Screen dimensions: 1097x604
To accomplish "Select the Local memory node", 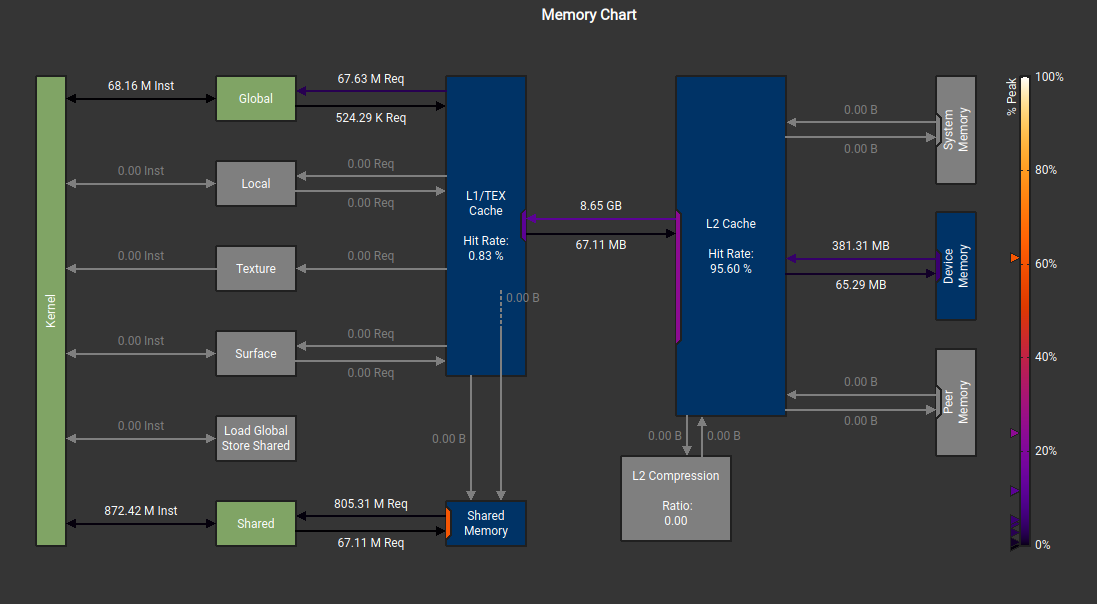I will [255, 183].
